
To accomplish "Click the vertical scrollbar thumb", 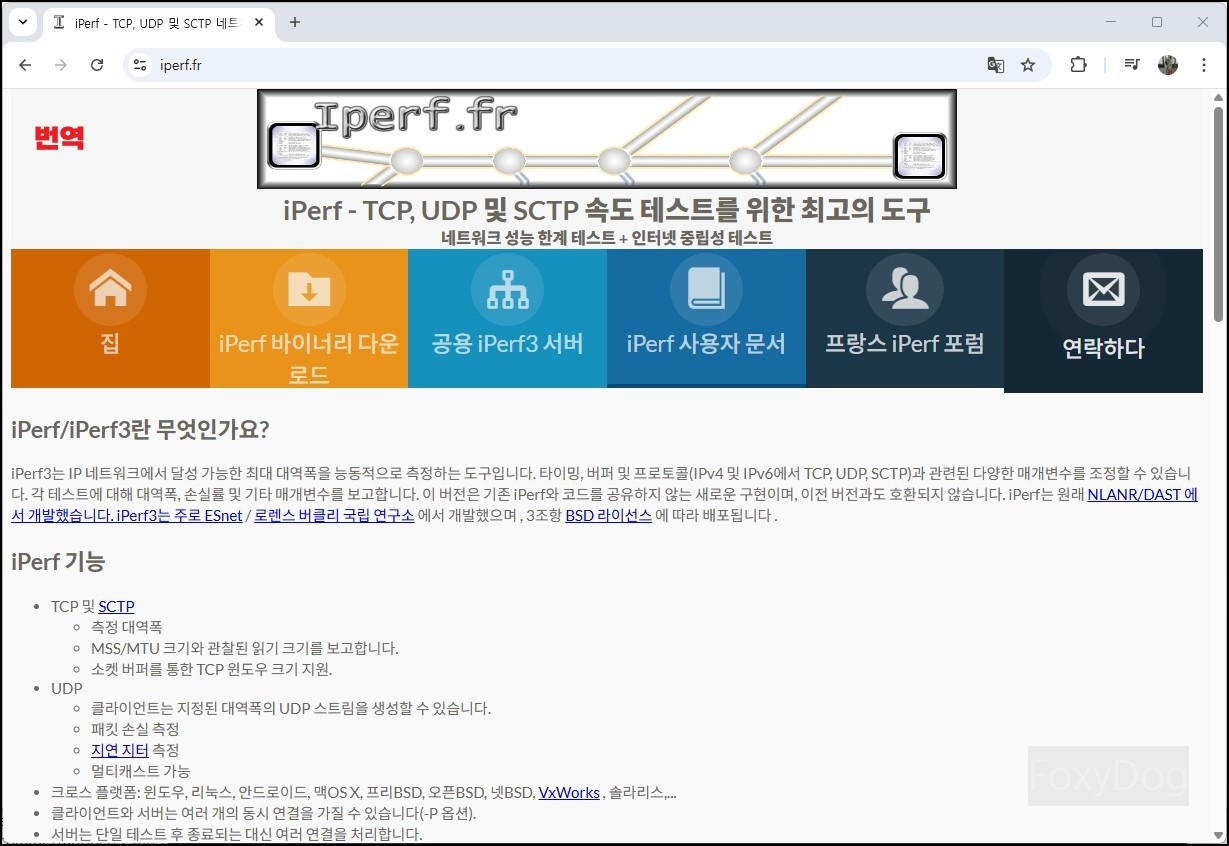I will tap(1218, 213).
